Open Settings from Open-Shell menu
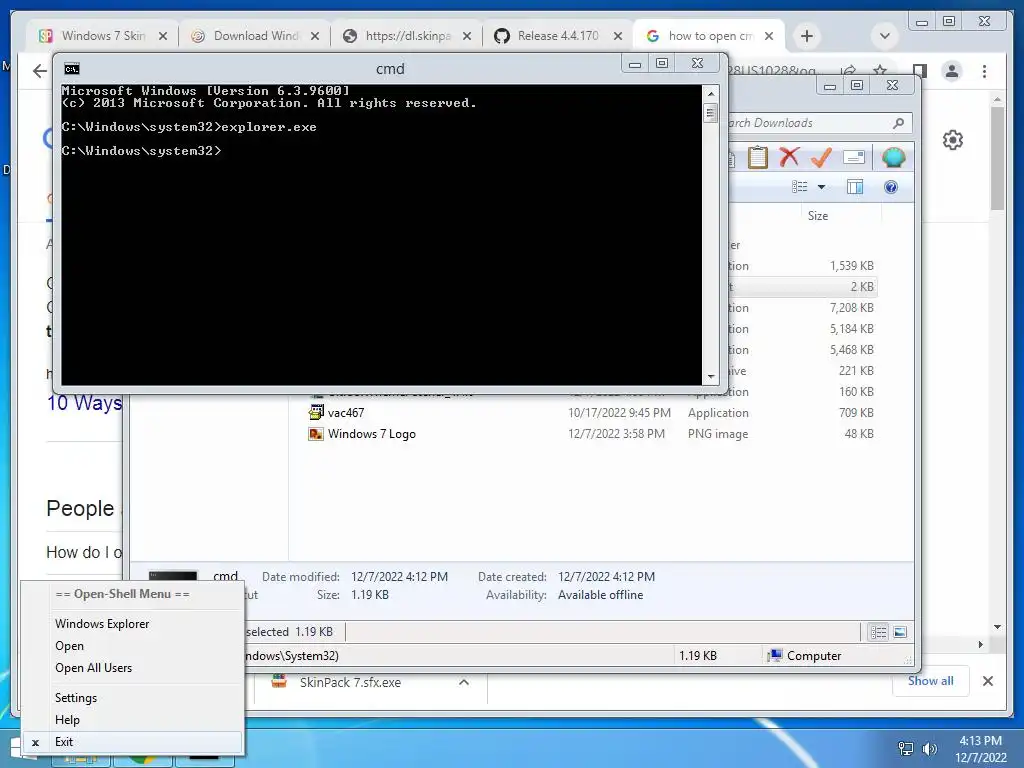The width and height of the screenshot is (1024, 768). 76,698
